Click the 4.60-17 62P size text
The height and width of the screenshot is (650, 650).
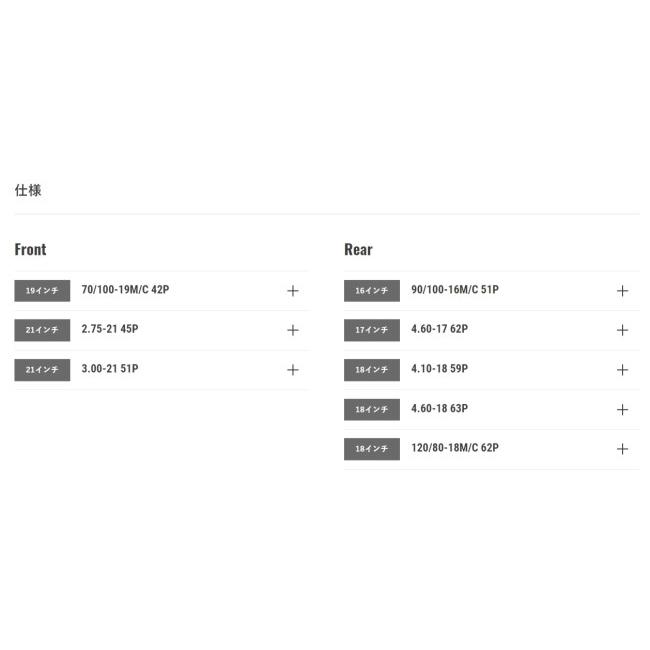pos(439,329)
